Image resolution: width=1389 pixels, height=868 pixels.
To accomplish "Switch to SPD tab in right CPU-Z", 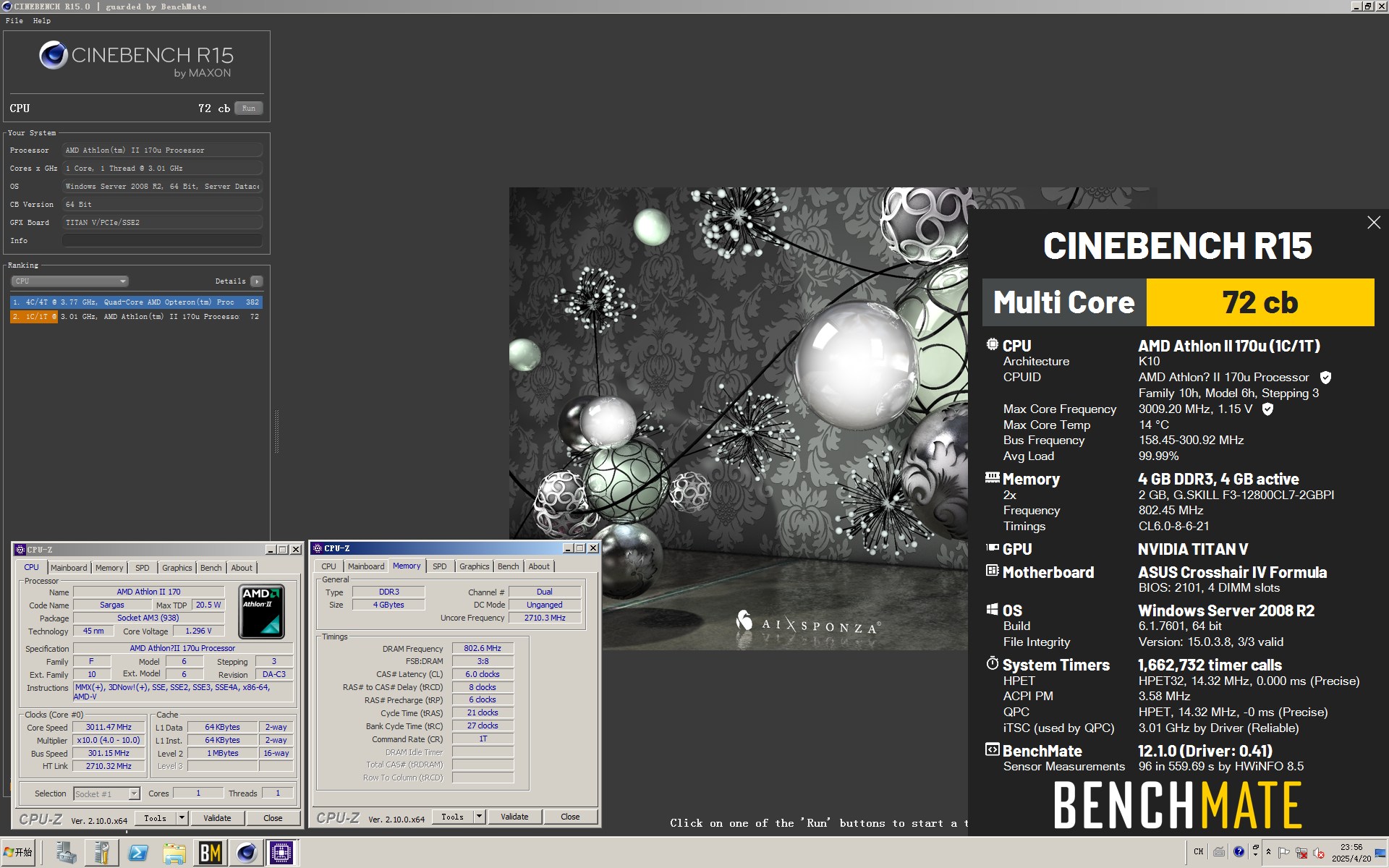I will point(440,567).
